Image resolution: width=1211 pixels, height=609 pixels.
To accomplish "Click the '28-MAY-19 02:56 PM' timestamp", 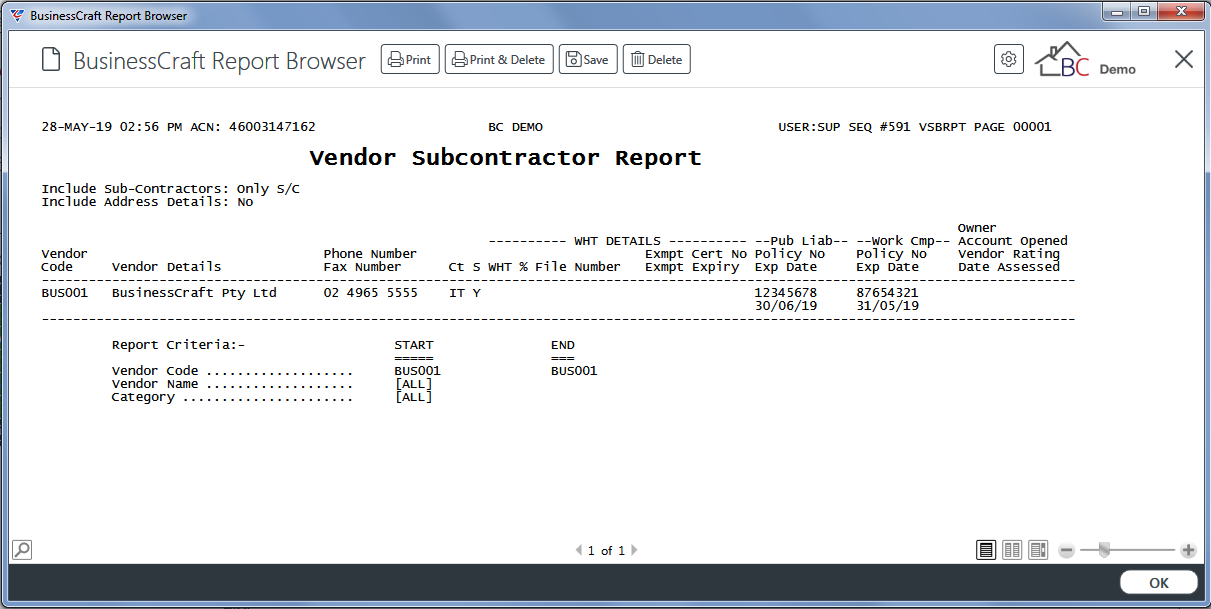I will (112, 127).
